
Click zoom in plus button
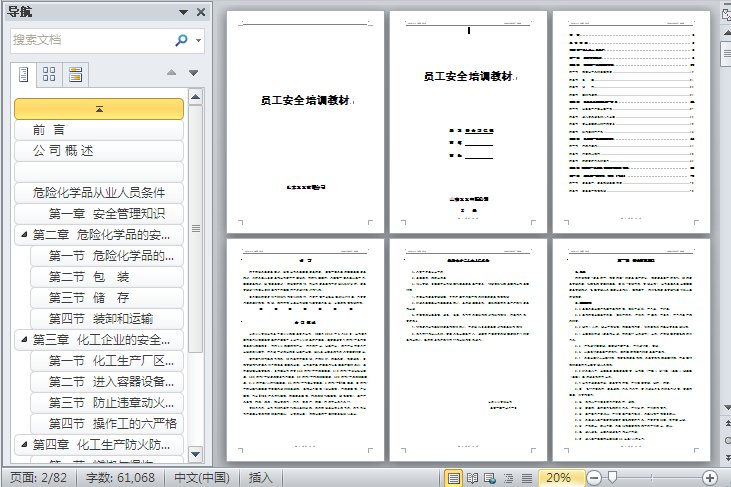pyautogui.click(x=710, y=478)
